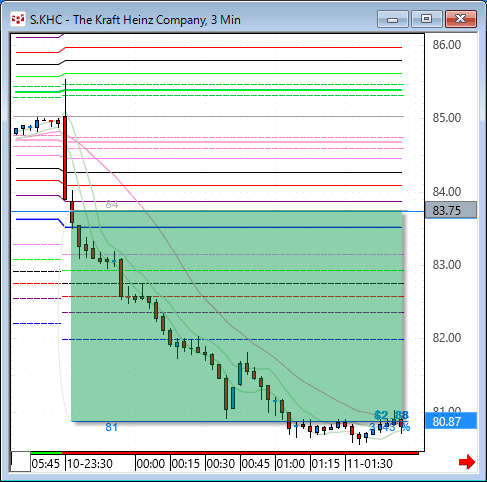Click the 3.43% profit readout

(390, 427)
